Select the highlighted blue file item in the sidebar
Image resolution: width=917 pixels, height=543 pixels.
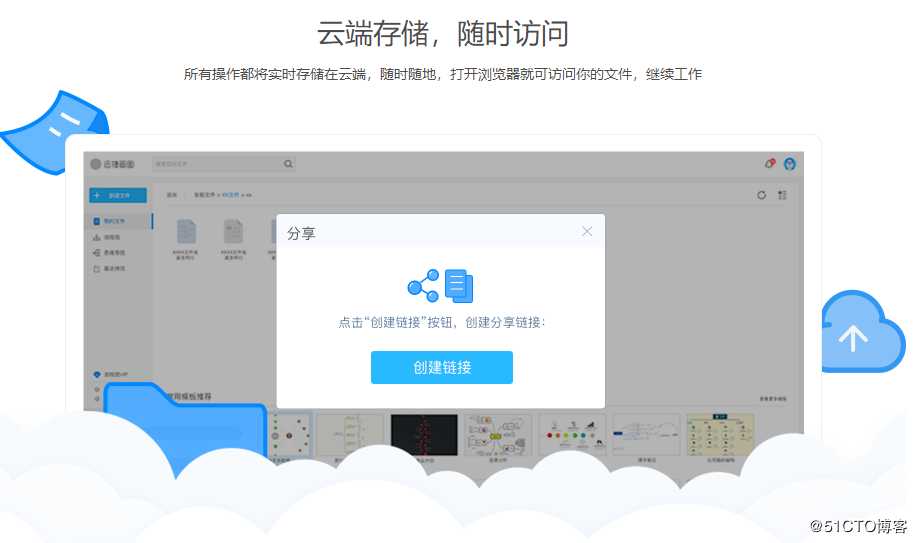point(117,221)
